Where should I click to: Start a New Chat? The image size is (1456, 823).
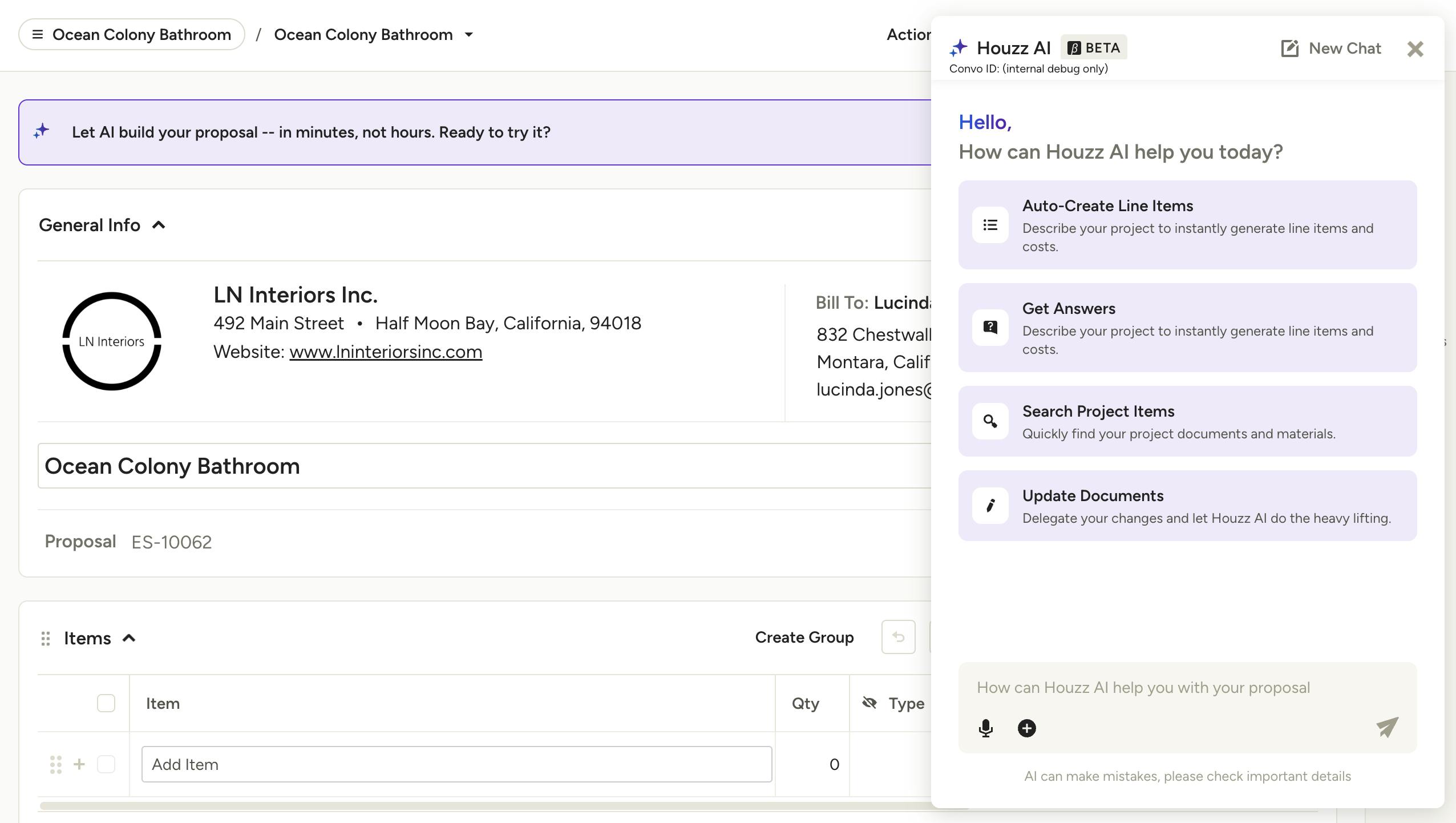coord(1331,49)
